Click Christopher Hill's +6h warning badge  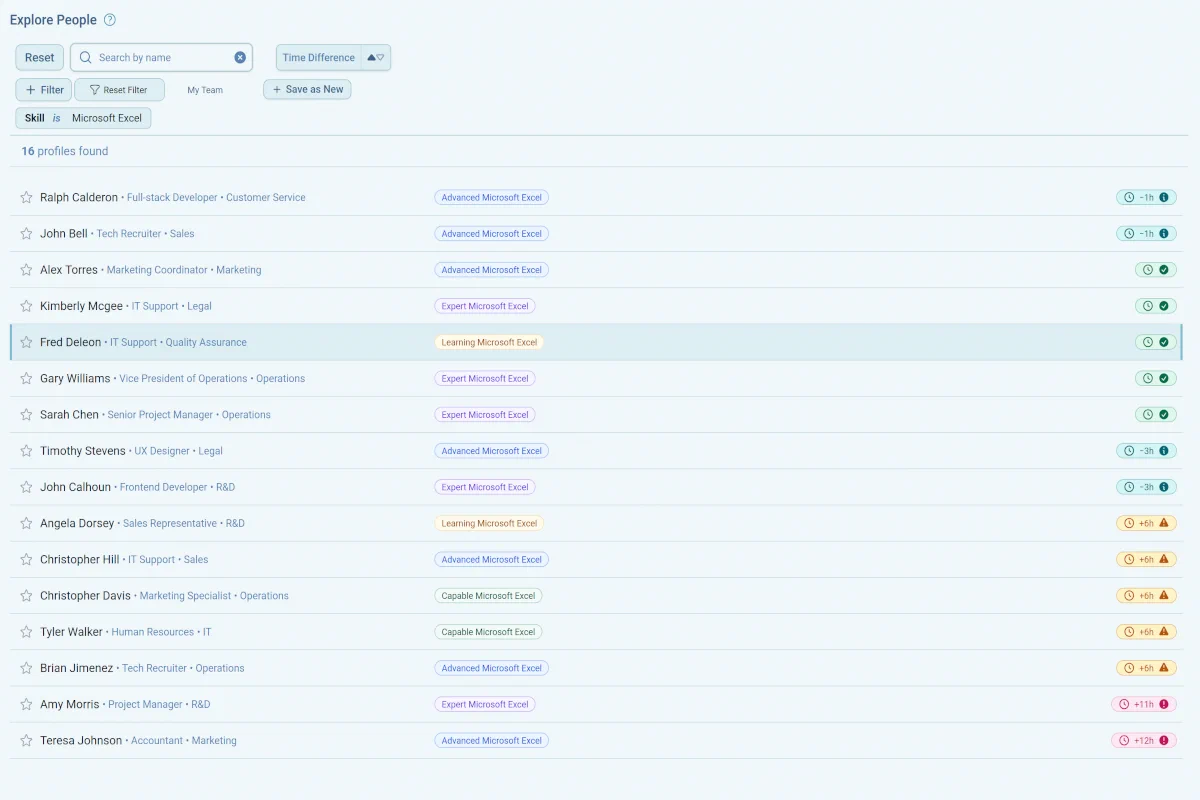click(x=1146, y=560)
